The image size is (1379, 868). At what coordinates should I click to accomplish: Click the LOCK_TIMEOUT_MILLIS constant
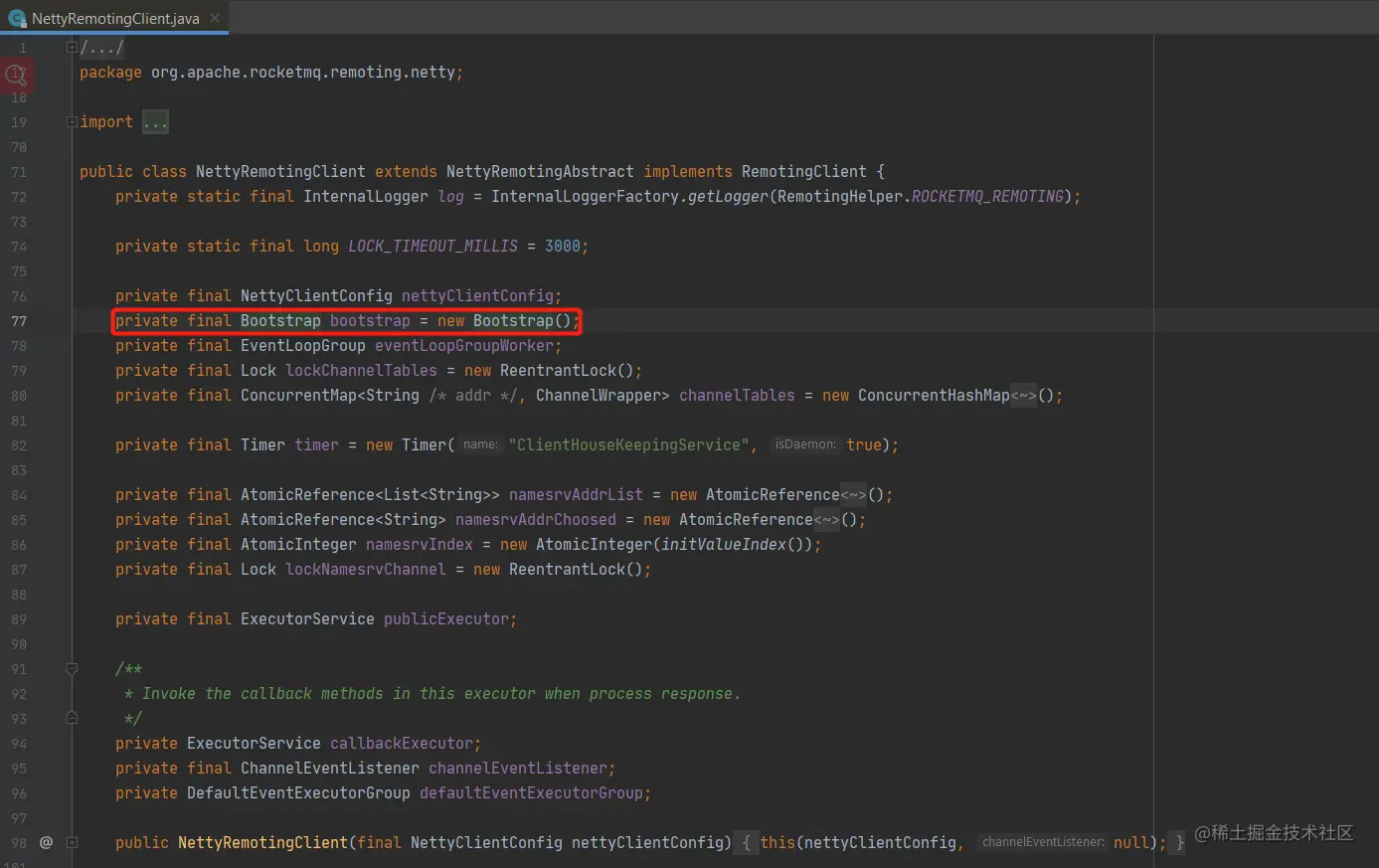pos(432,247)
